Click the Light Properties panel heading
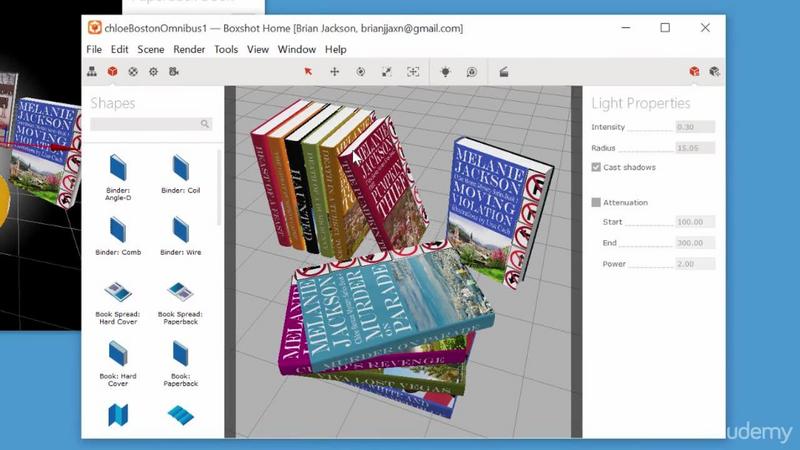The width and height of the screenshot is (800, 450). [641, 103]
